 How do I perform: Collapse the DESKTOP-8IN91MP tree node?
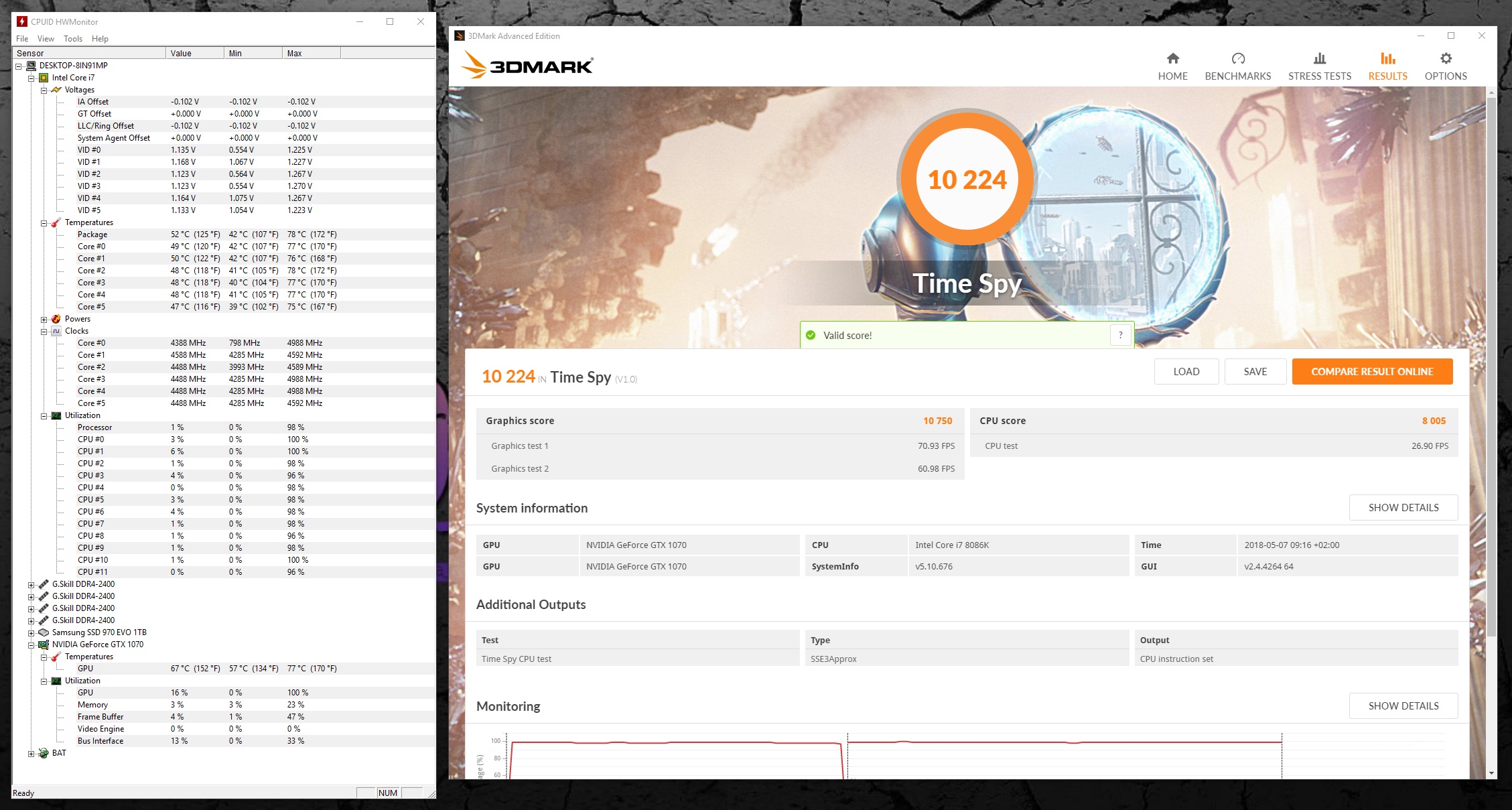(19, 66)
